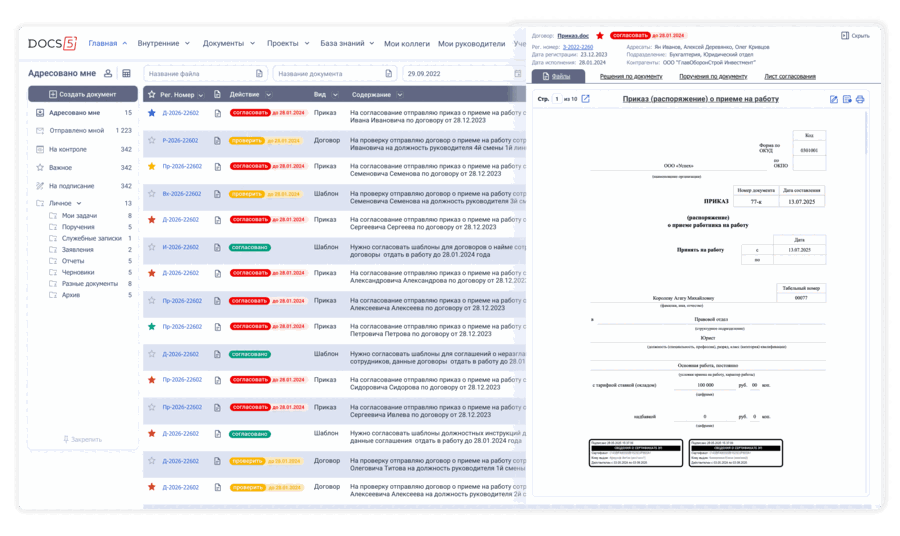Toggle star on row И-2026-22602
This screenshot has width=900, height=536.
click(152, 247)
